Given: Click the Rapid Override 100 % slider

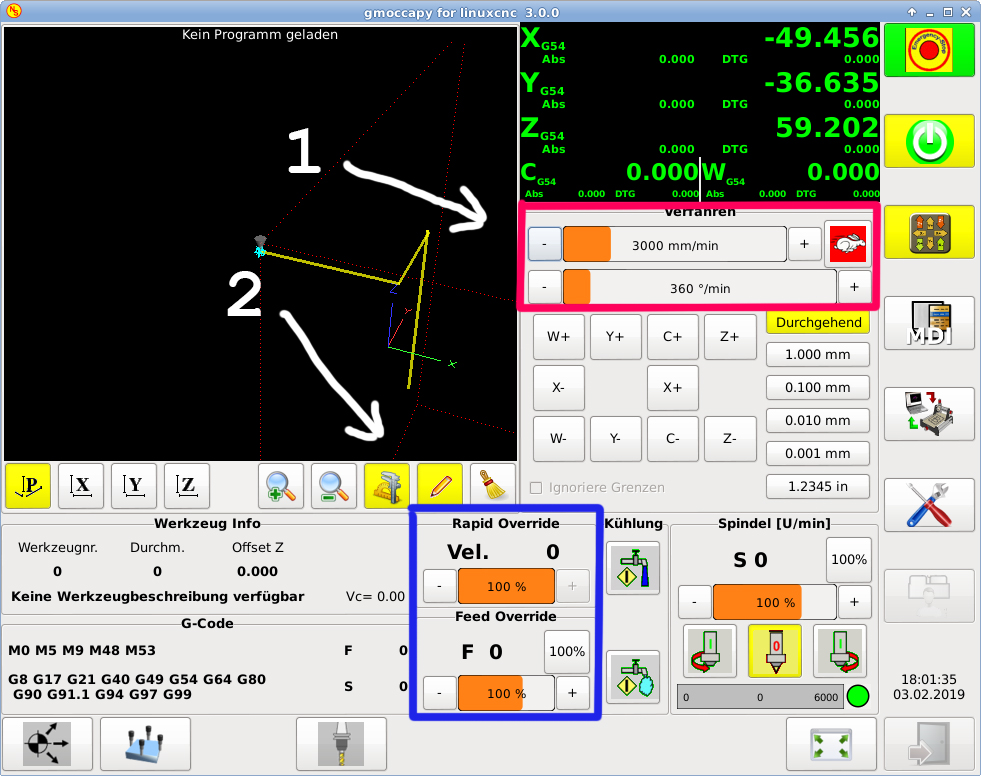Looking at the screenshot, I should pos(506,586).
